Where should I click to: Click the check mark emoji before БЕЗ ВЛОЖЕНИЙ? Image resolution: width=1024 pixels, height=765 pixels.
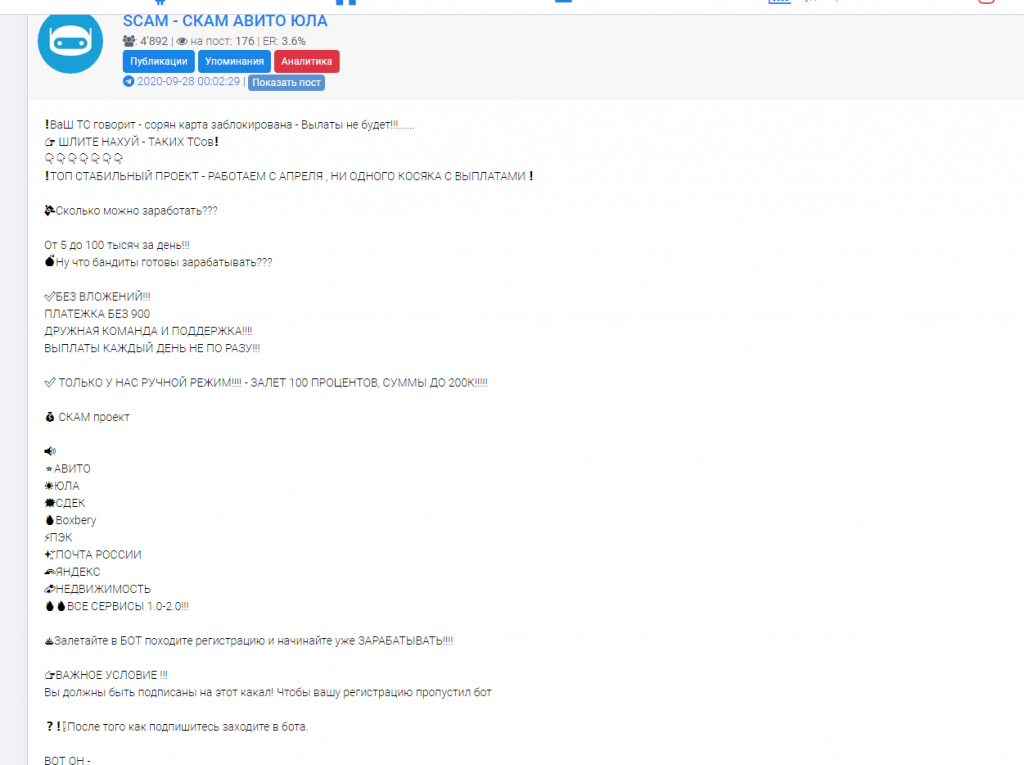pos(50,297)
